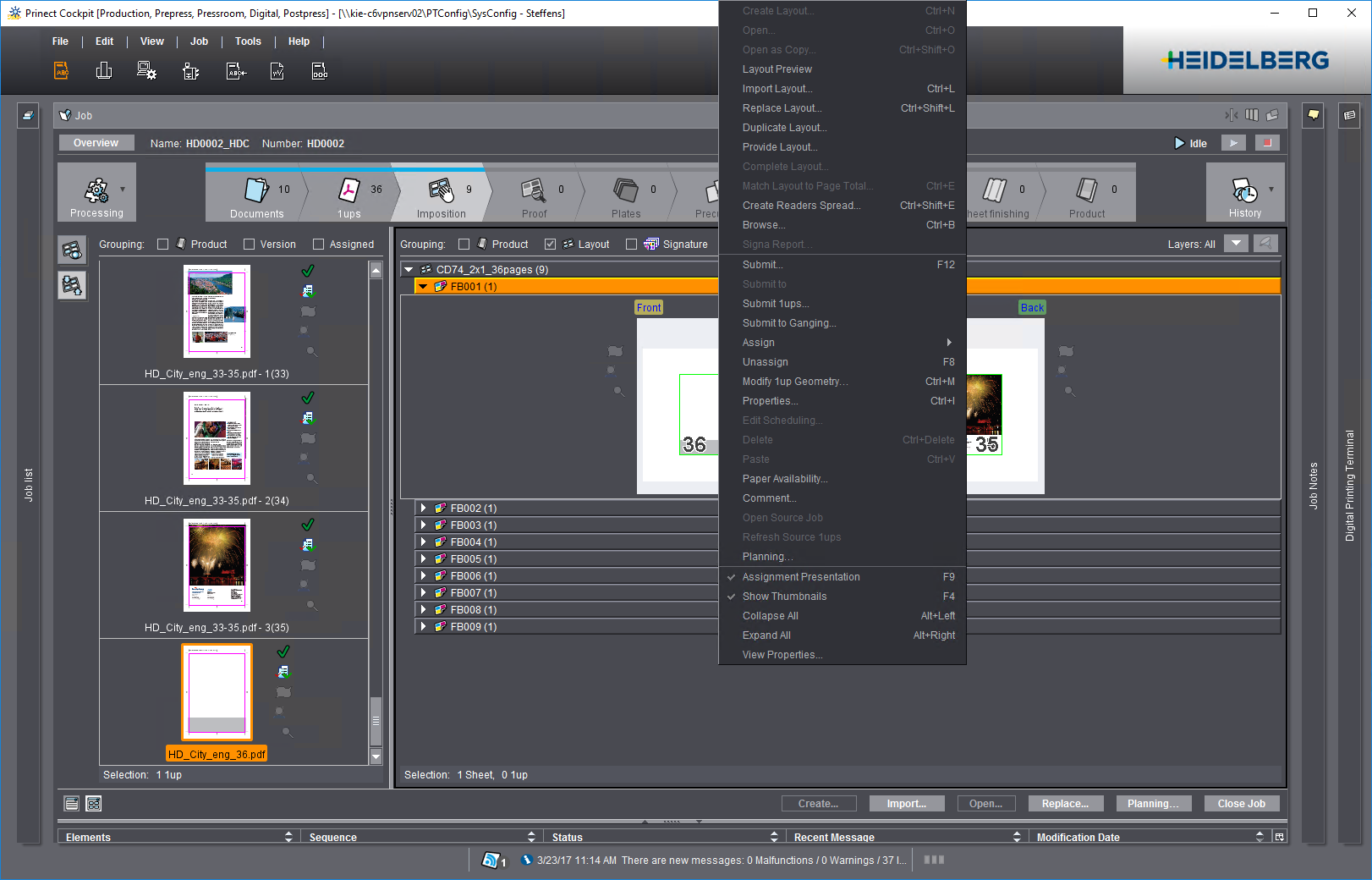The image size is (1372, 880).
Task: Open the Documents stage in the process chain
Action: pyautogui.click(x=255, y=191)
